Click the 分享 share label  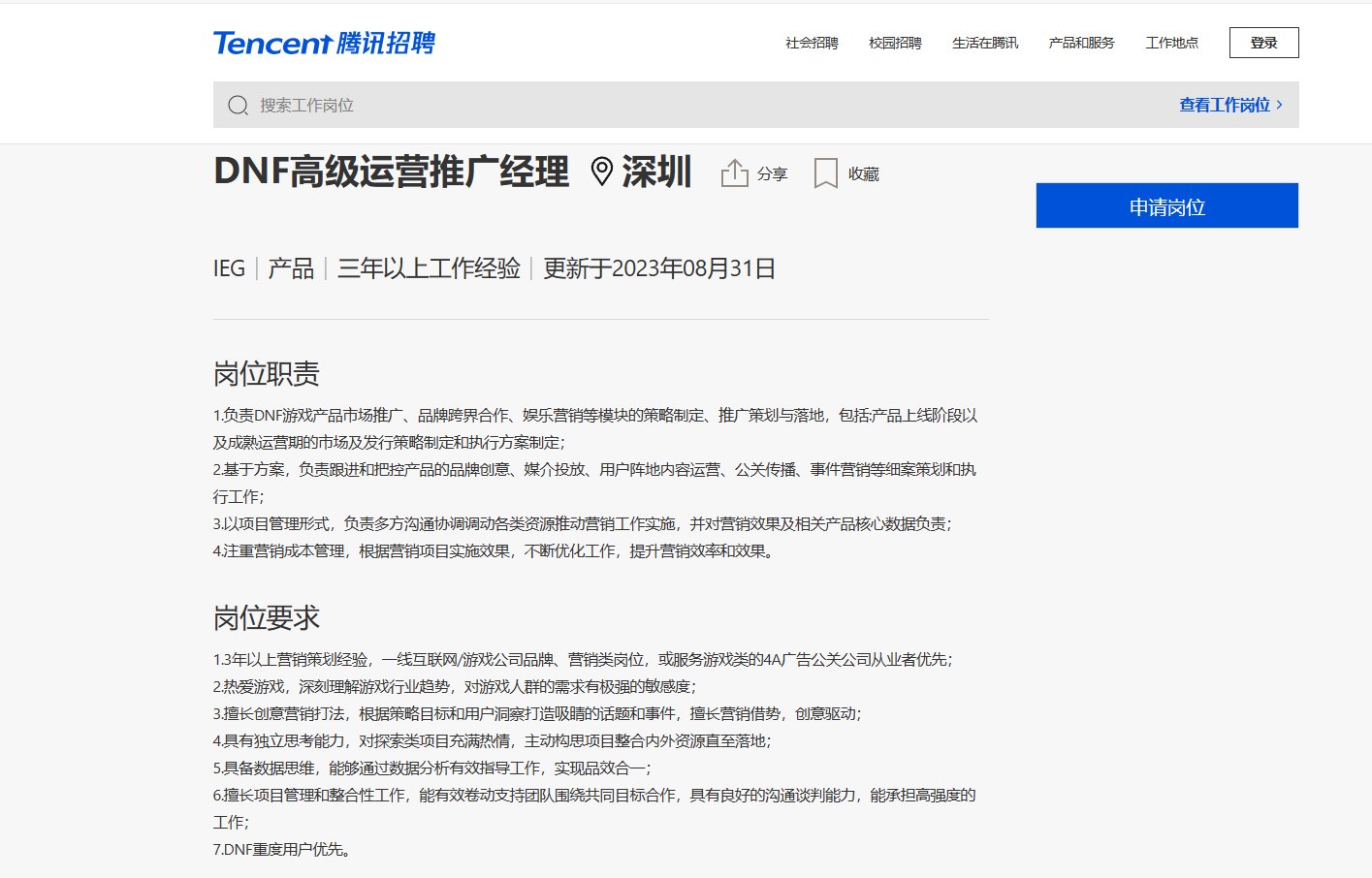click(x=772, y=173)
